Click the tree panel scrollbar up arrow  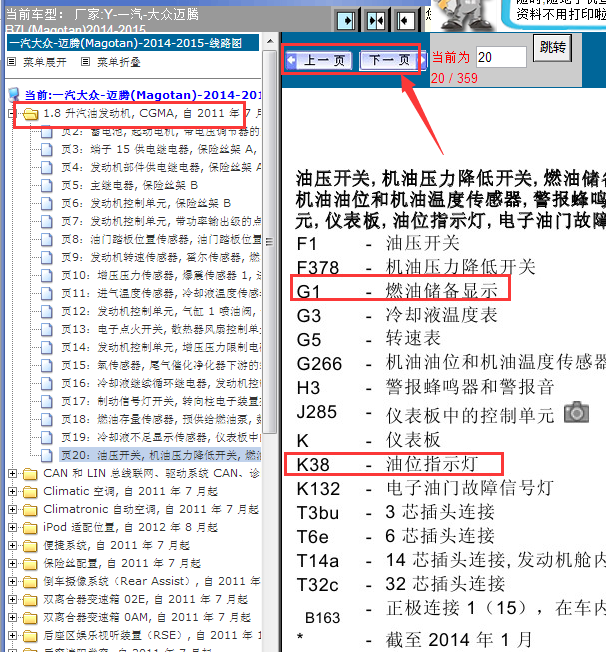click(x=270, y=41)
